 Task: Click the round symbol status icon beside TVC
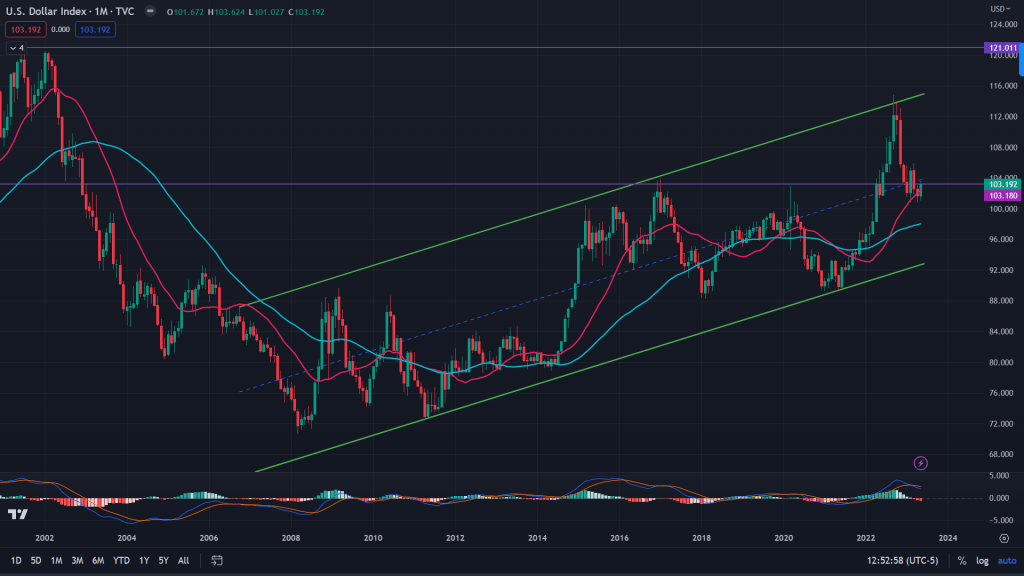click(149, 11)
